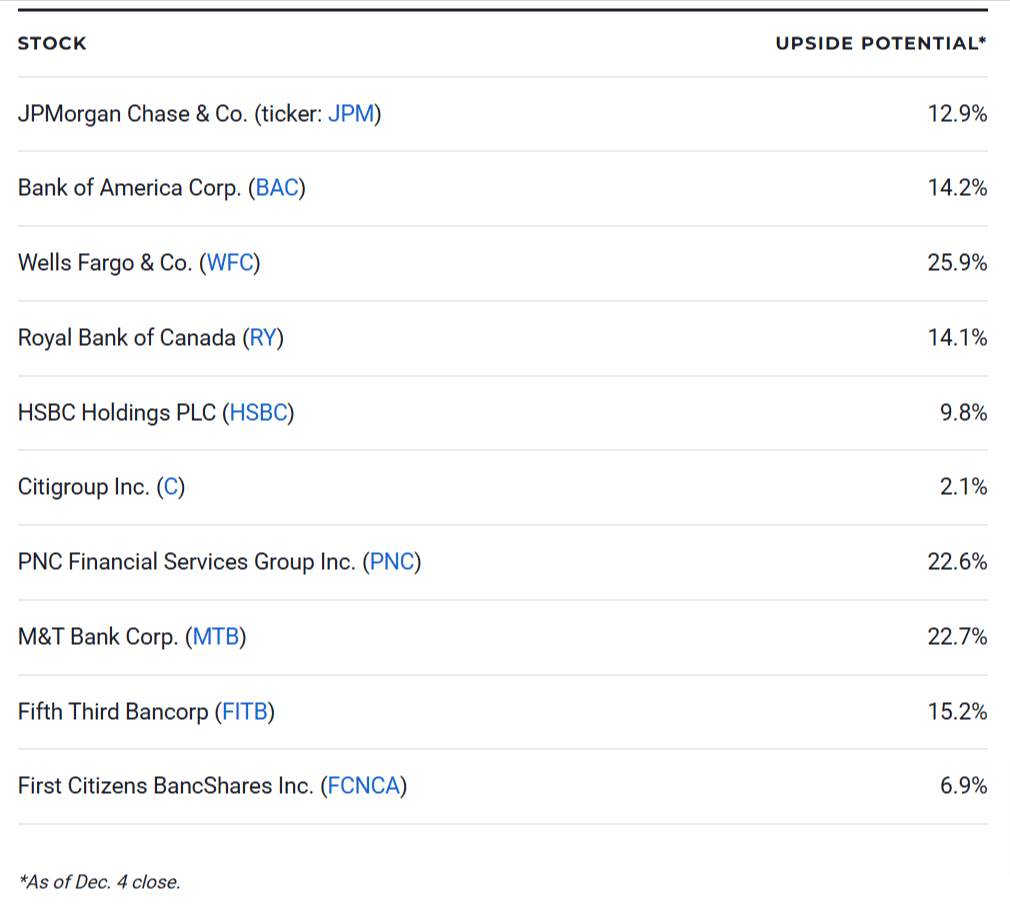Click the UPSIDE POTENTIAL column header
This screenshot has width=1010, height=906.
click(x=881, y=43)
